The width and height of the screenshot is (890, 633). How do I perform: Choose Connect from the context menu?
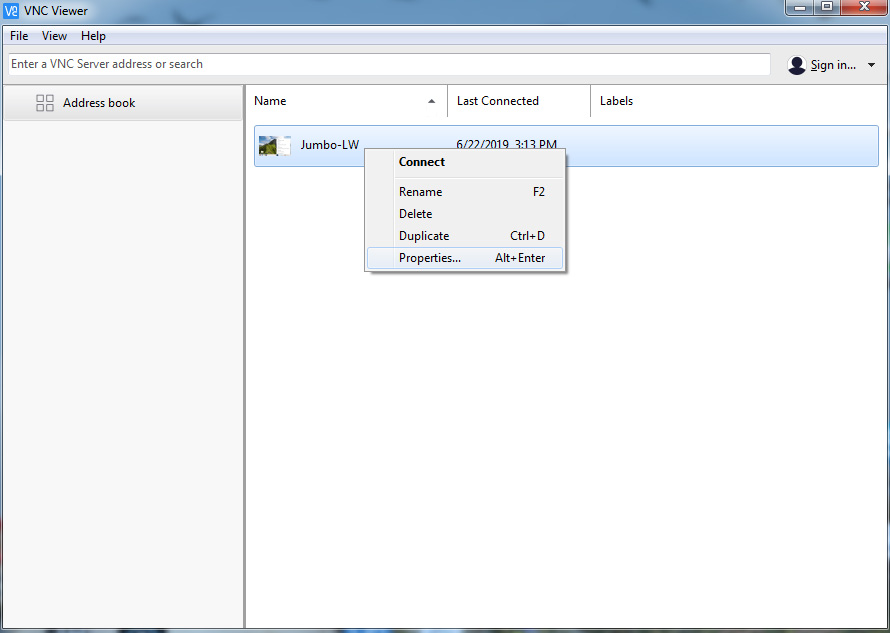click(x=422, y=162)
